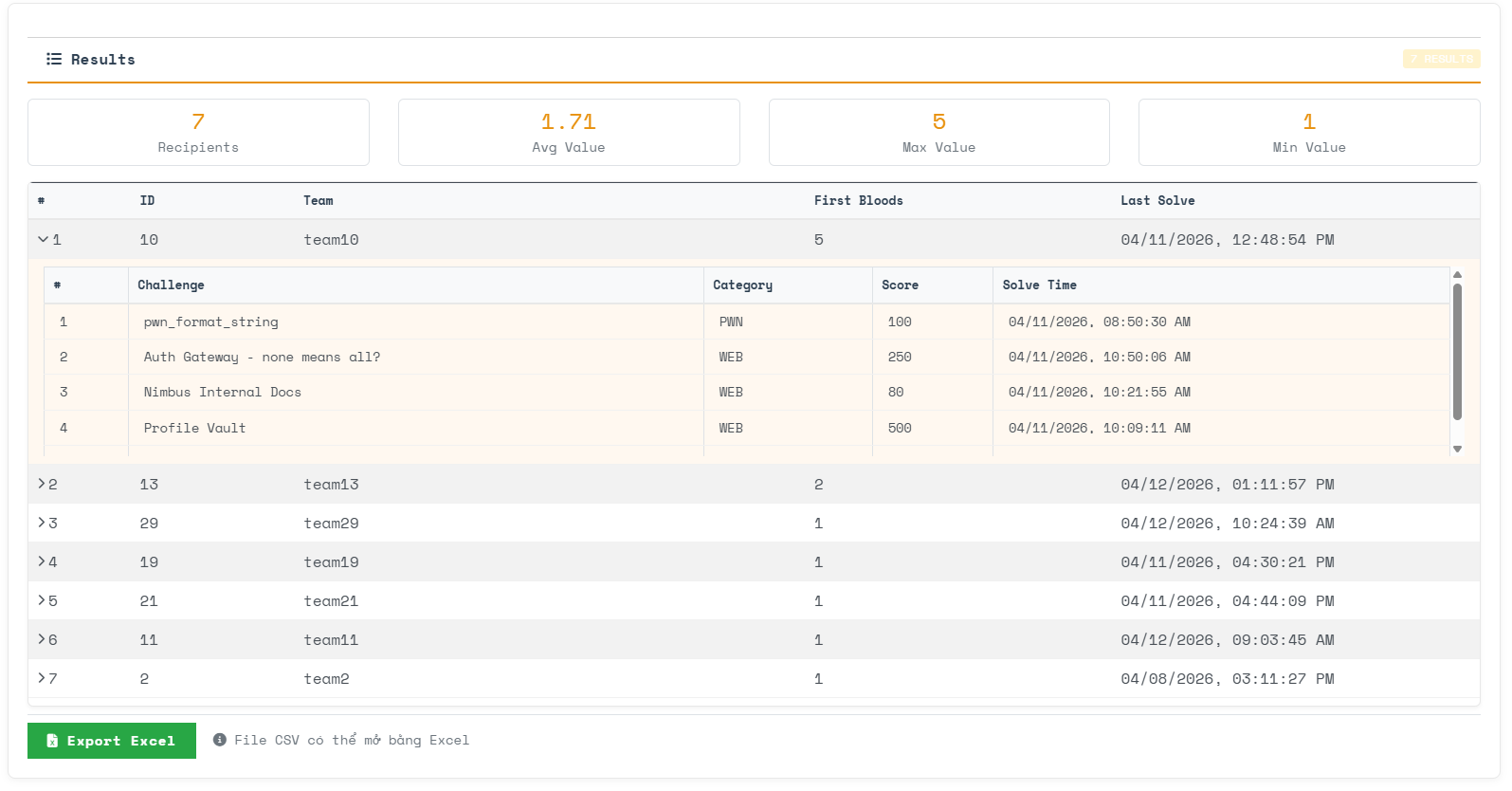Click the Score column header
This screenshot has height=791, width=1512.
tap(900, 285)
